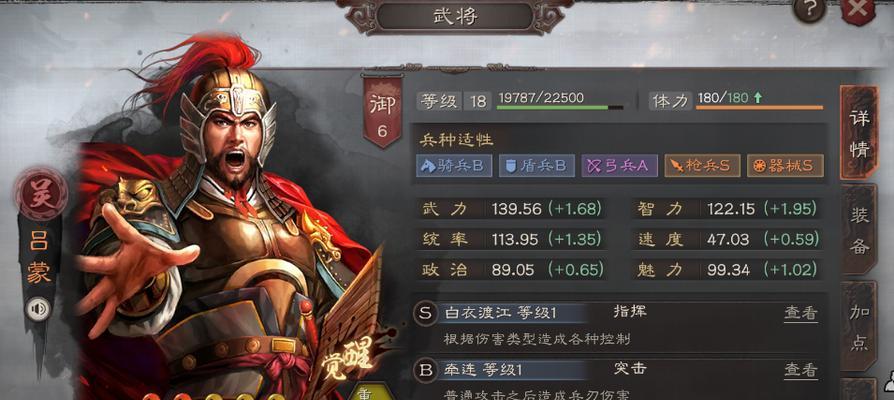Open the 加点 attribute points tab
894x400 pixels.
click(859, 326)
